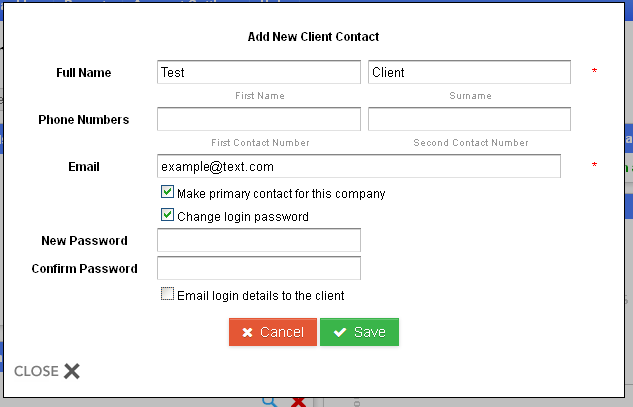Screen dimensions: 633x407
Task: Click the partially visible magnifier search icon
Action: click(x=270, y=402)
